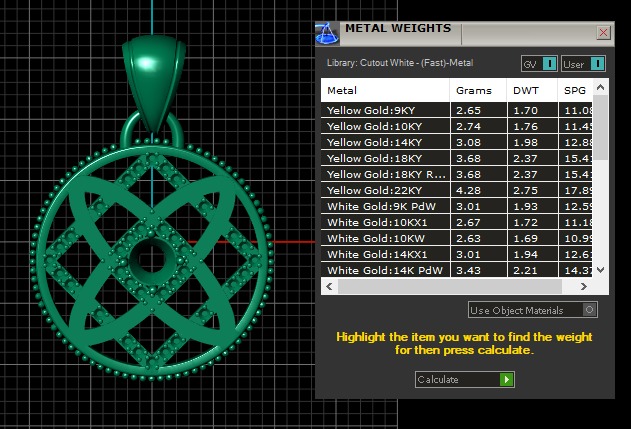Click the 2.21 DWT value for 14K PdW
The width and height of the screenshot is (631, 429).
525,270
